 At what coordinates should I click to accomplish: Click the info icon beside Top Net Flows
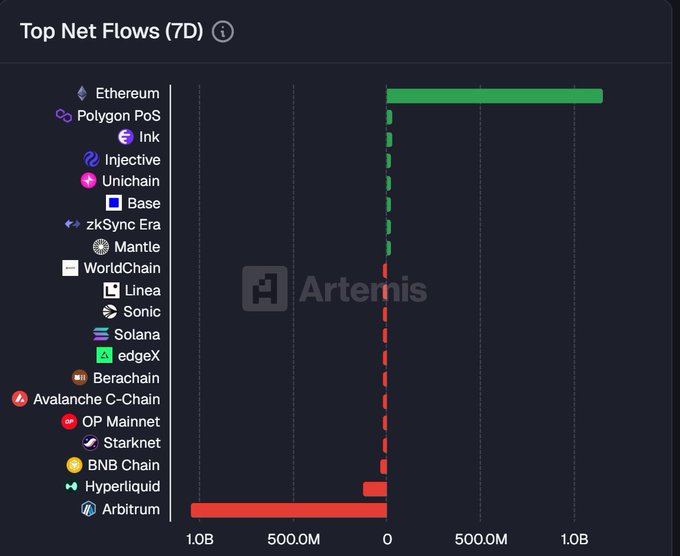223,31
